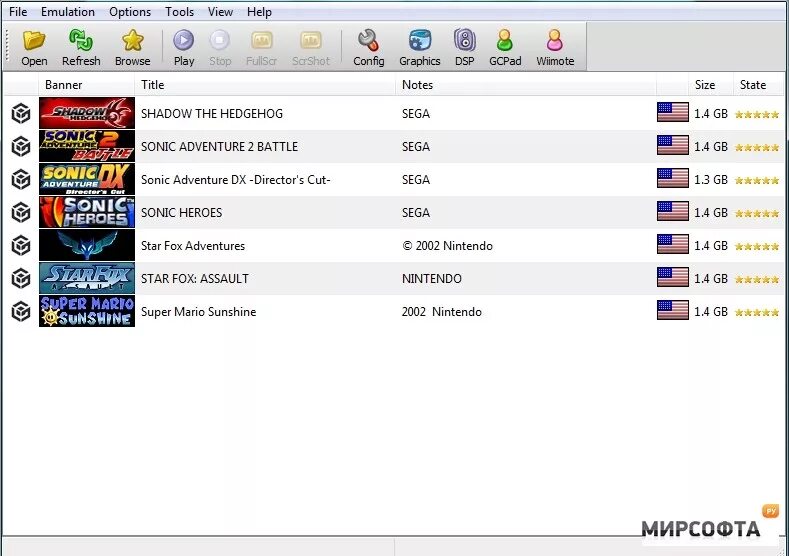Select Star Fox Adventures title text
The height and width of the screenshot is (556, 789).
pyautogui.click(x=193, y=246)
